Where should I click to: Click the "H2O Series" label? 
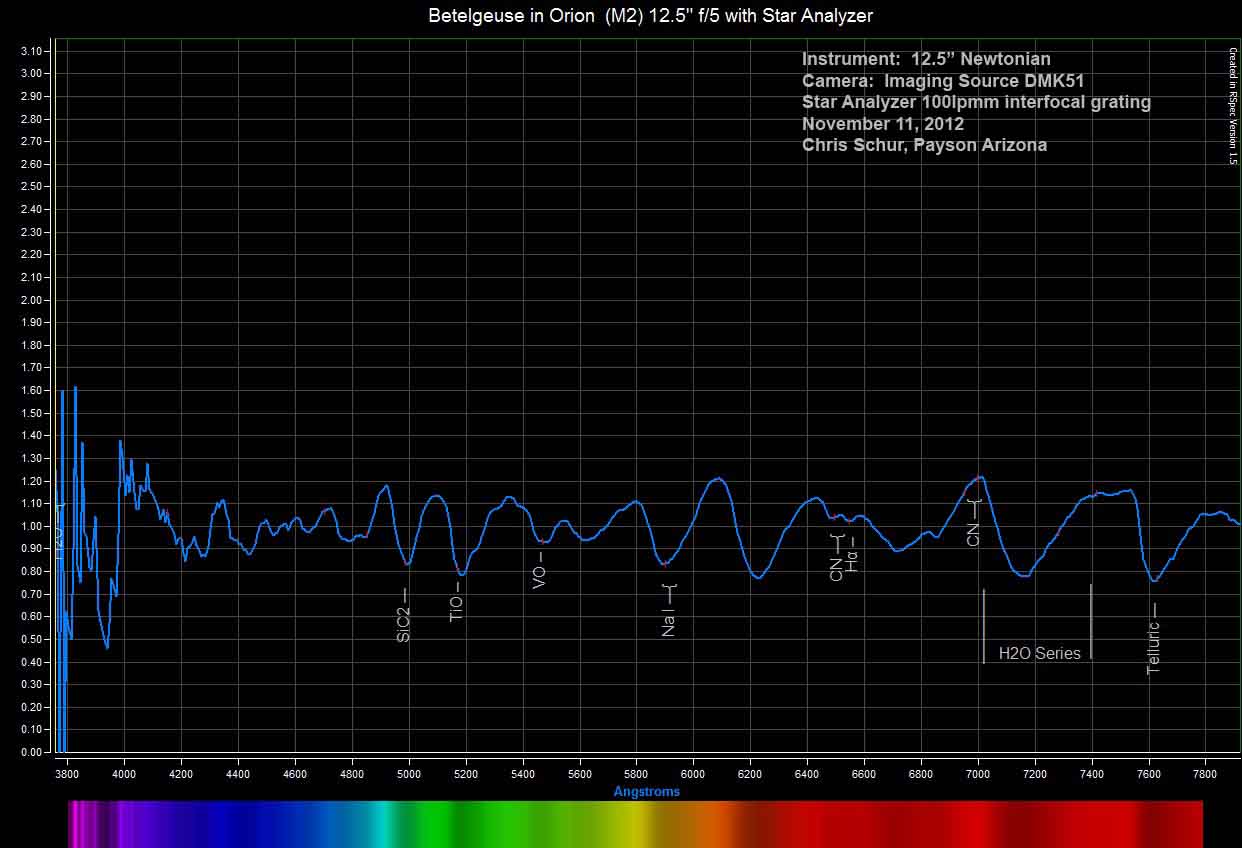coord(1040,653)
